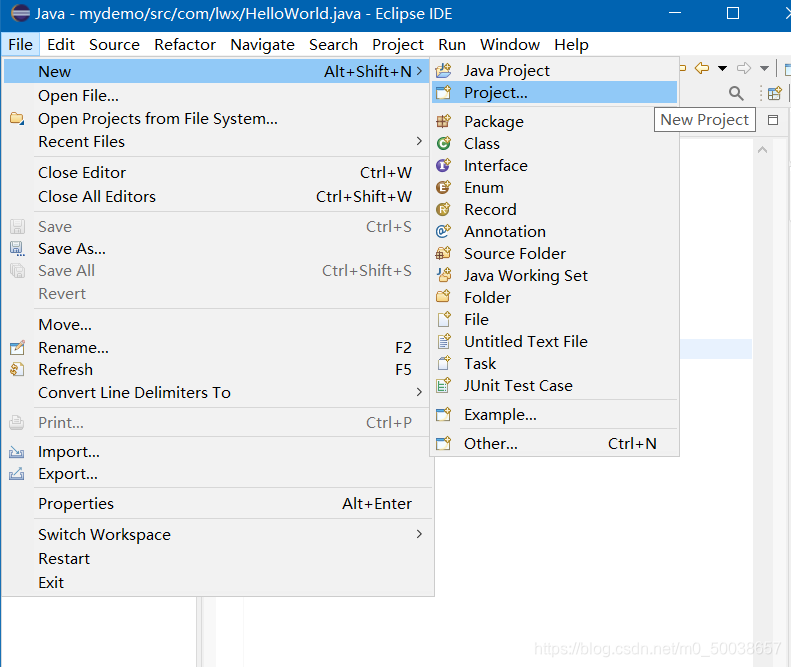This screenshot has height=667, width=791.
Task: Expand the Recent Files submenu
Action: coord(419,141)
